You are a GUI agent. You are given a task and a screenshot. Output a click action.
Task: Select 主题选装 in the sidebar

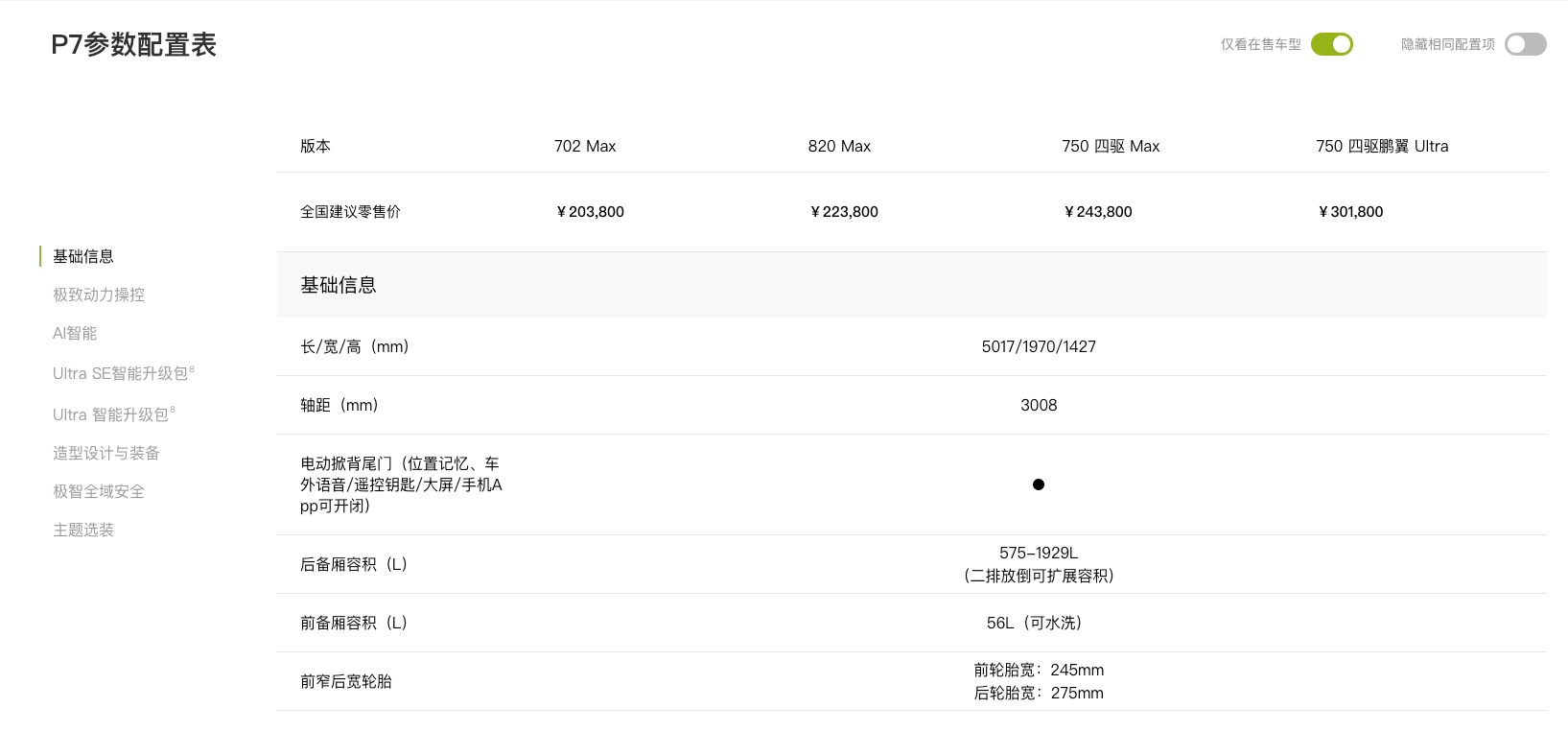(83, 530)
